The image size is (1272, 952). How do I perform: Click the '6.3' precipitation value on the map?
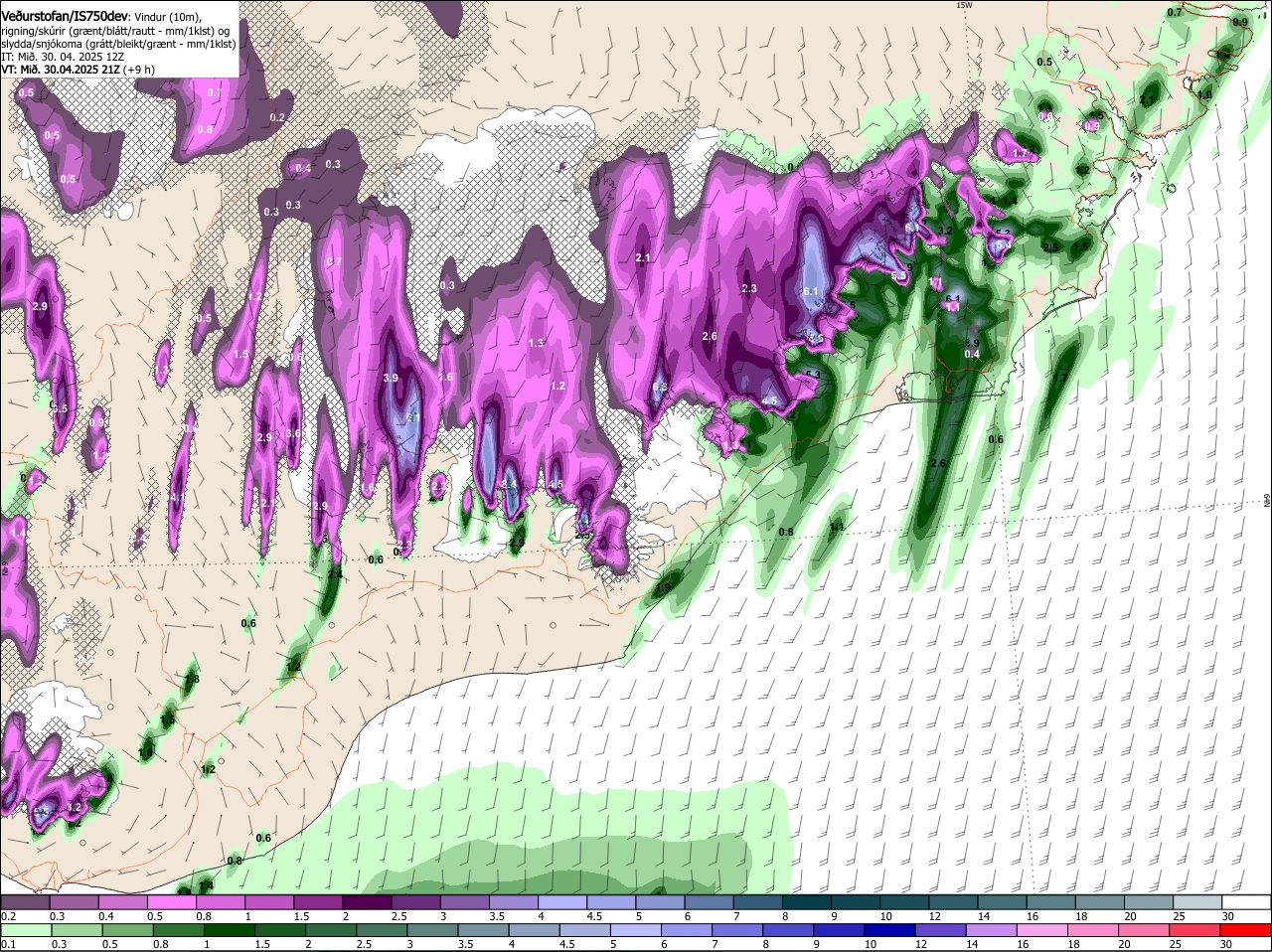click(x=659, y=388)
